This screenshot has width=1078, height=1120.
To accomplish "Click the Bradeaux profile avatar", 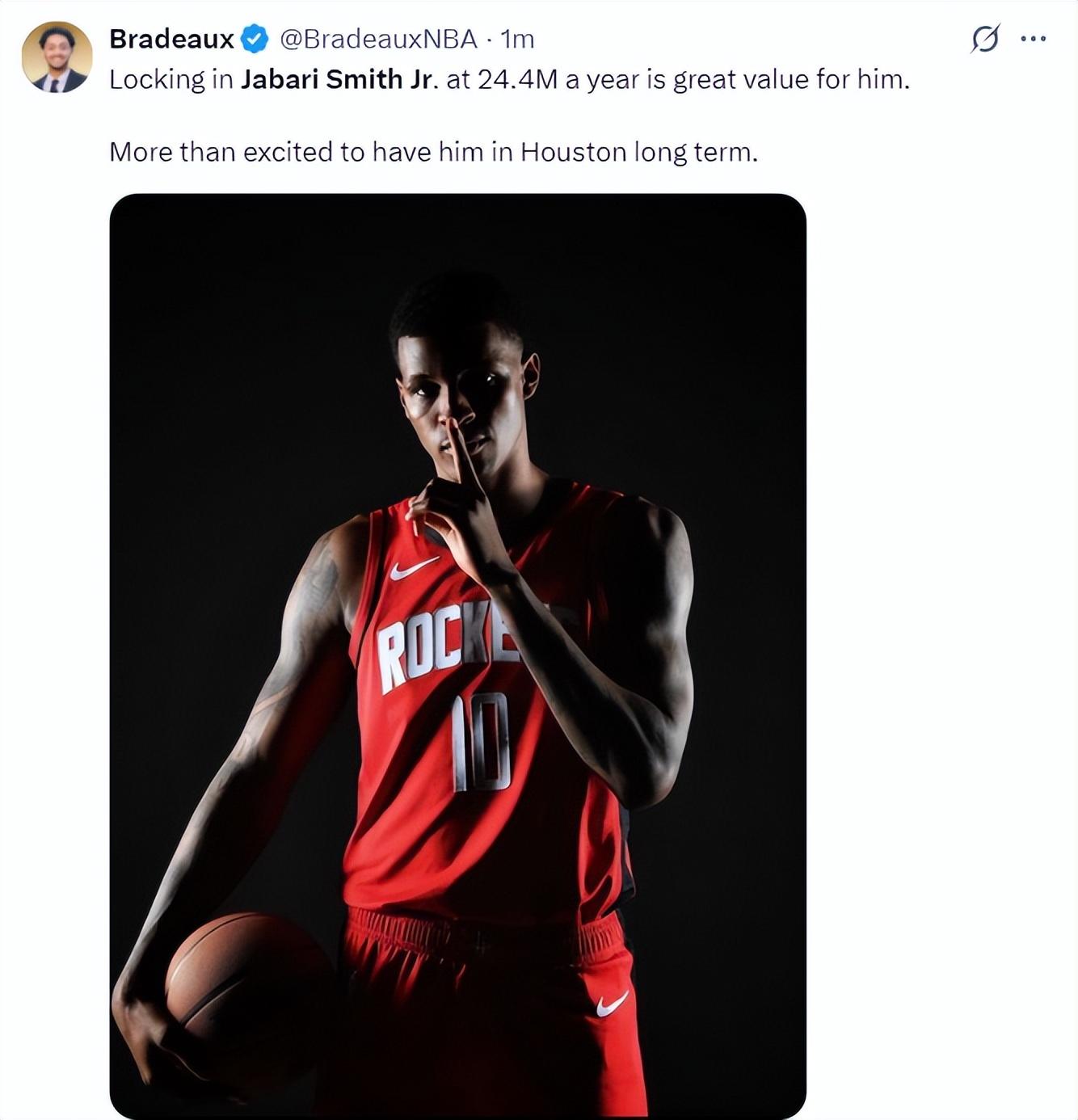I will [x=57, y=57].
